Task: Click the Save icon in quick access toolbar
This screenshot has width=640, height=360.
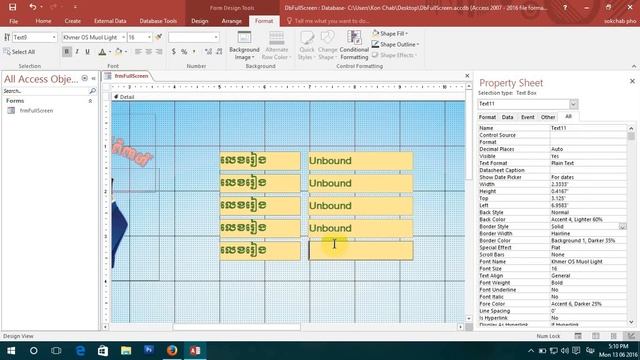Action: (12, 7)
